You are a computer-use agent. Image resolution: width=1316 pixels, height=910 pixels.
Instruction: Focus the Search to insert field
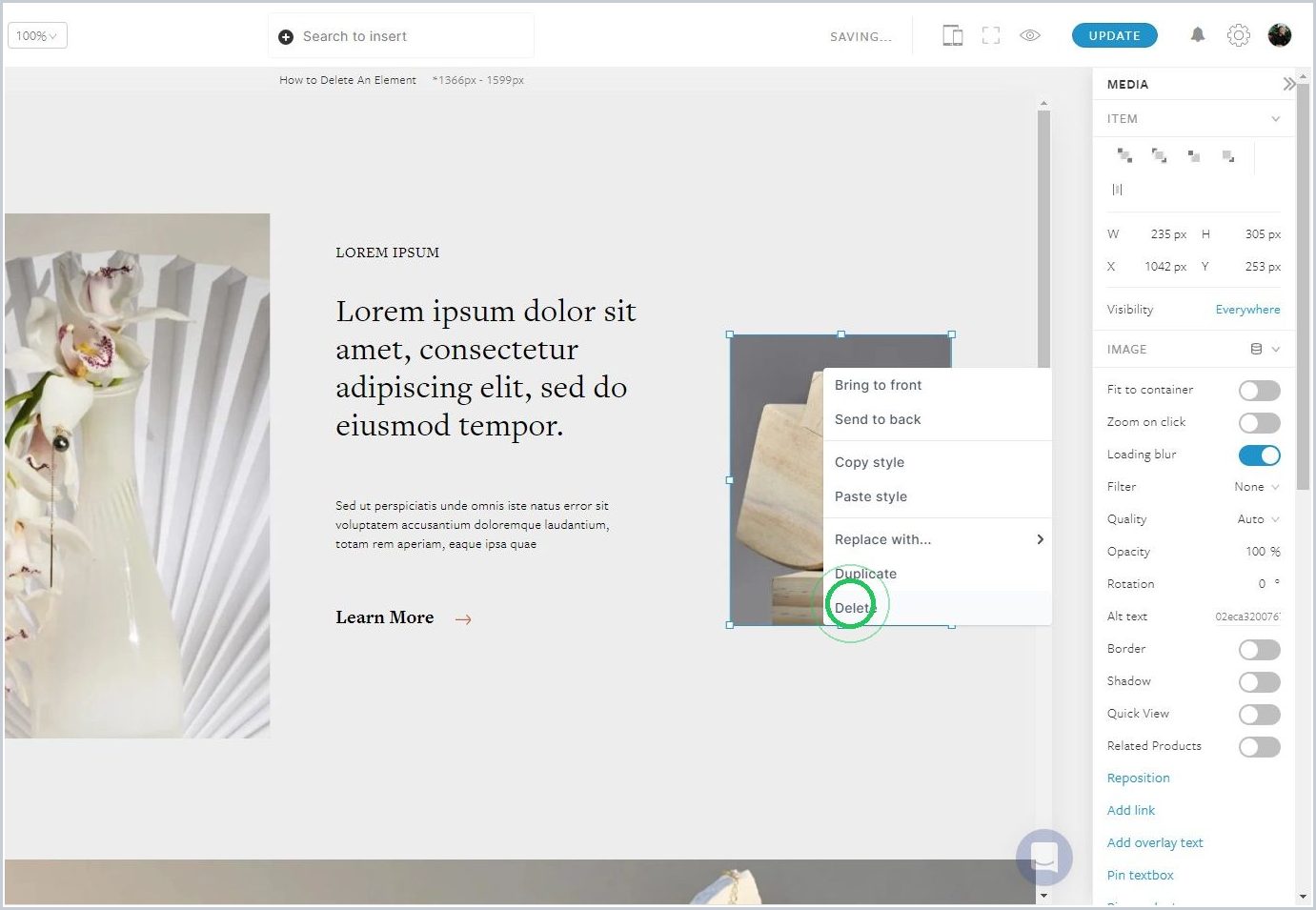(x=401, y=36)
